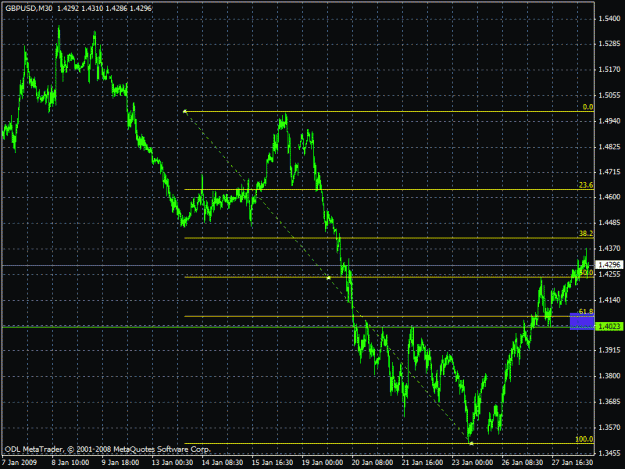Click the 1.5285 price axis label
Viewport: 625px width, 469px height.
(609, 44)
